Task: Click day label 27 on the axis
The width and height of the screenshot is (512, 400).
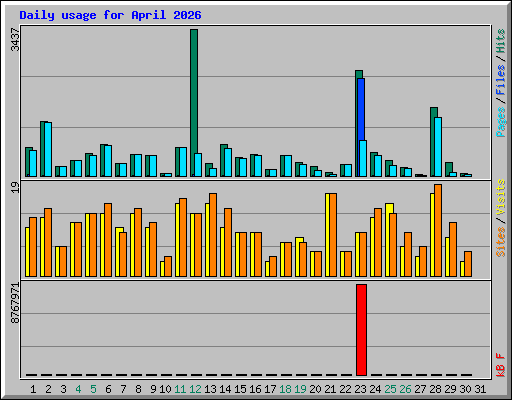Action: tap(420, 389)
